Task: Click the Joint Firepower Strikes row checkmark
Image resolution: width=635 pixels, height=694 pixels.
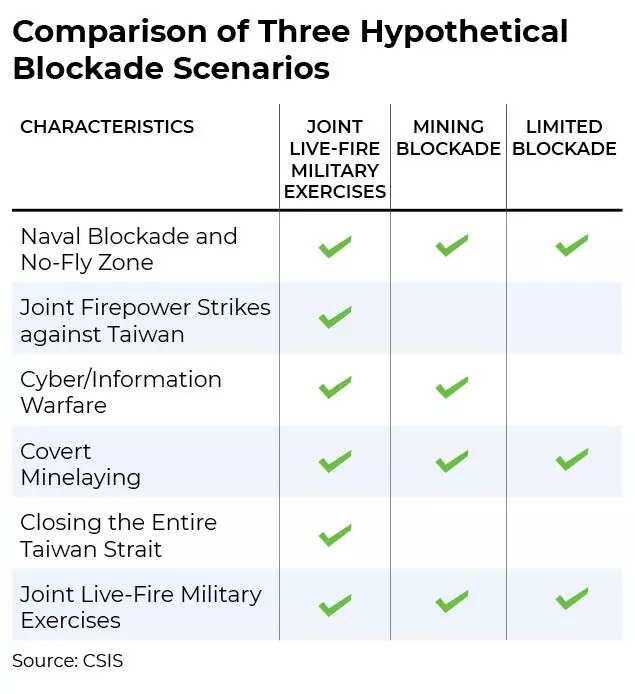Action: tap(335, 318)
